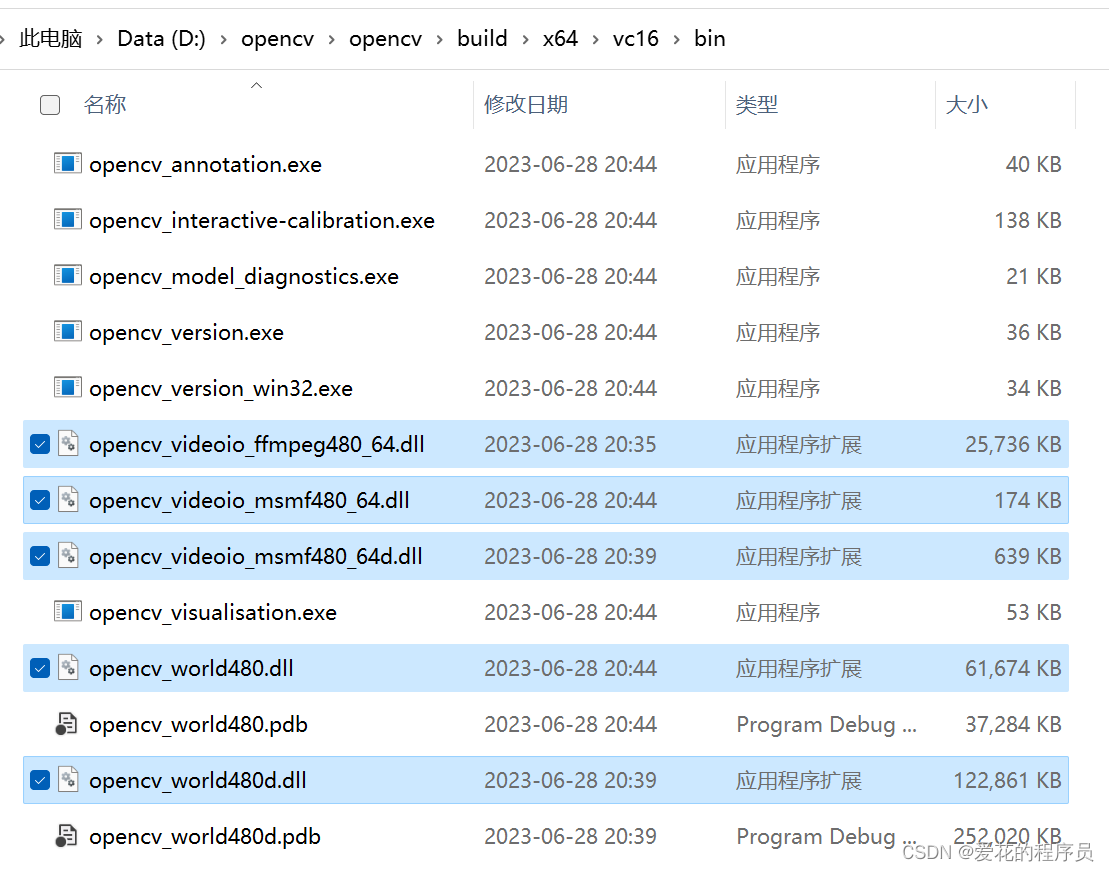Viewport: 1109px width, 871px height.
Task: Check the select-all checkbox above the file list
Action: (49, 104)
